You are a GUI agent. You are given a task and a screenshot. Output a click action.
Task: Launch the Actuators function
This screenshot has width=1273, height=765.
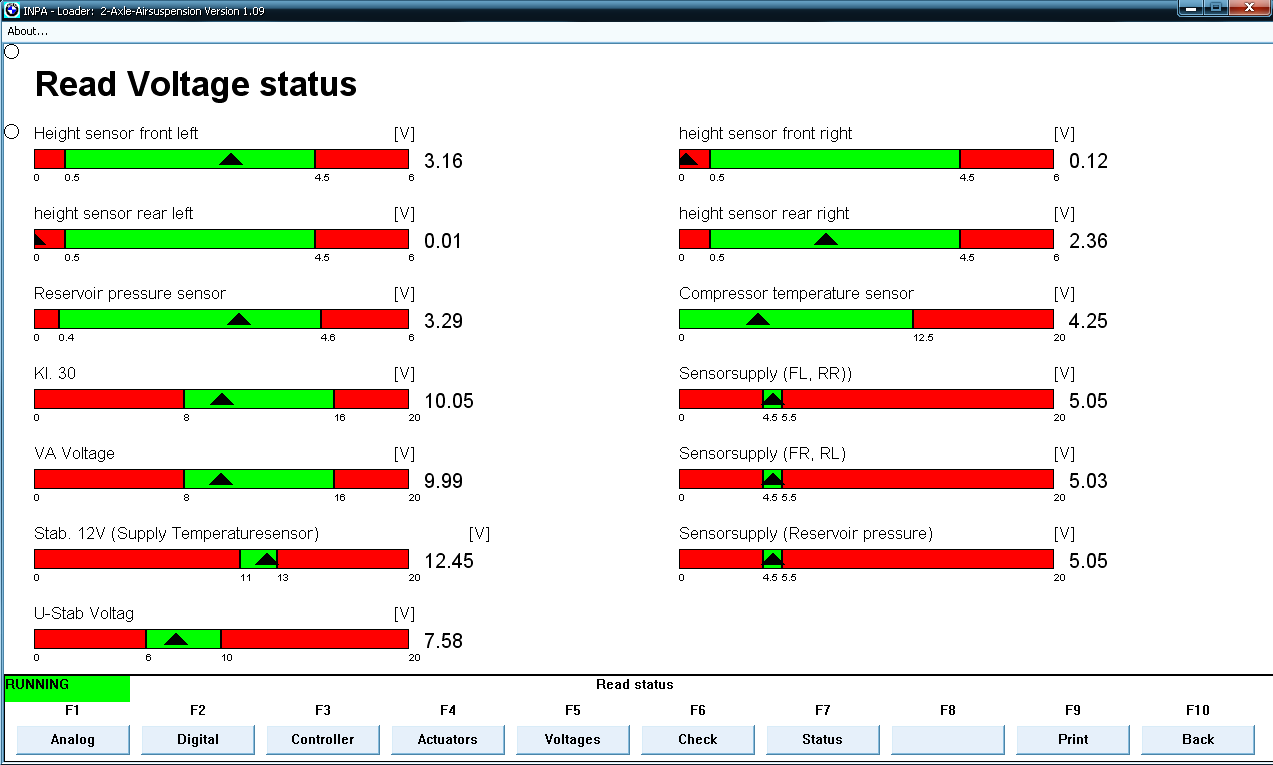[x=448, y=740]
